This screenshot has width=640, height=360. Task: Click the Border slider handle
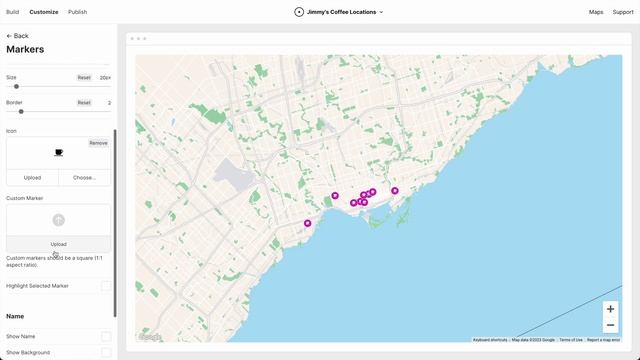pos(21,111)
